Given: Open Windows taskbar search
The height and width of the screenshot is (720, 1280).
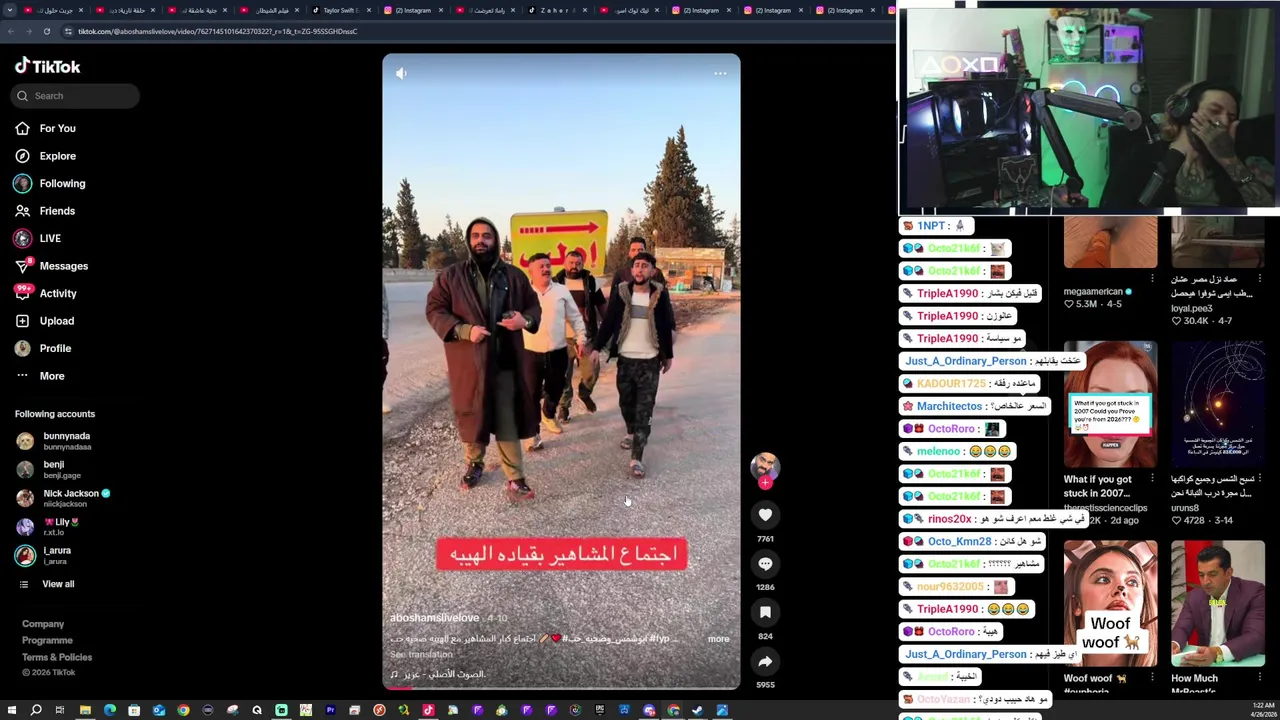Looking at the screenshot, I should click(x=36, y=710).
